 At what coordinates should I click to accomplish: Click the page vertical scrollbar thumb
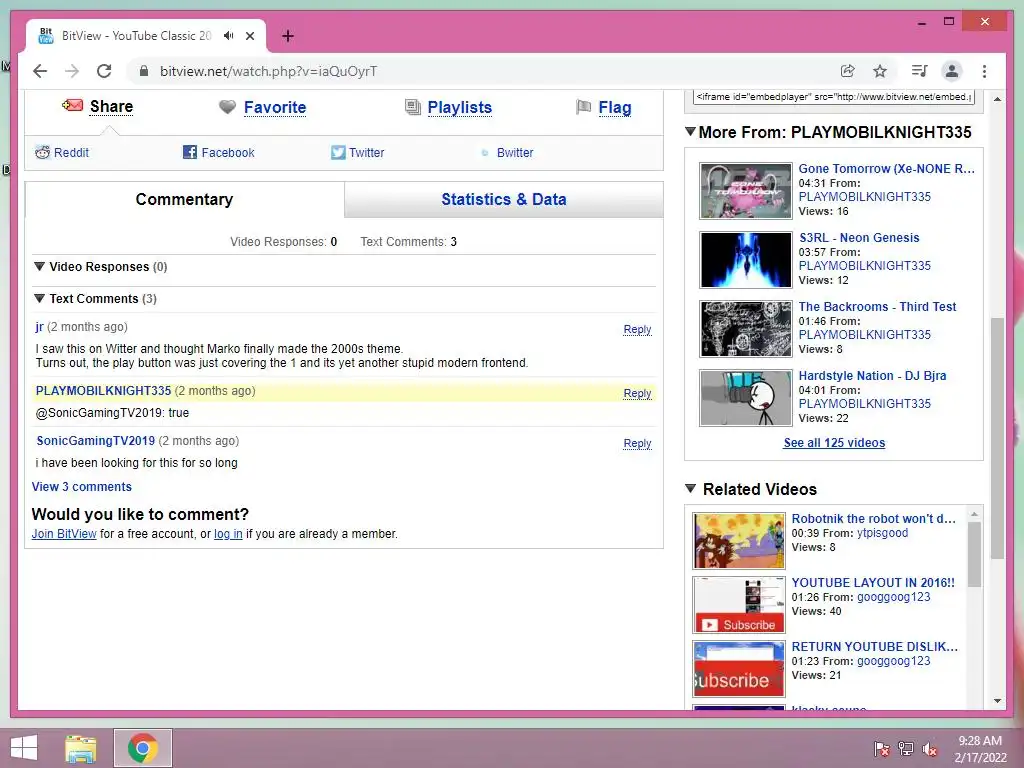click(x=997, y=438)
